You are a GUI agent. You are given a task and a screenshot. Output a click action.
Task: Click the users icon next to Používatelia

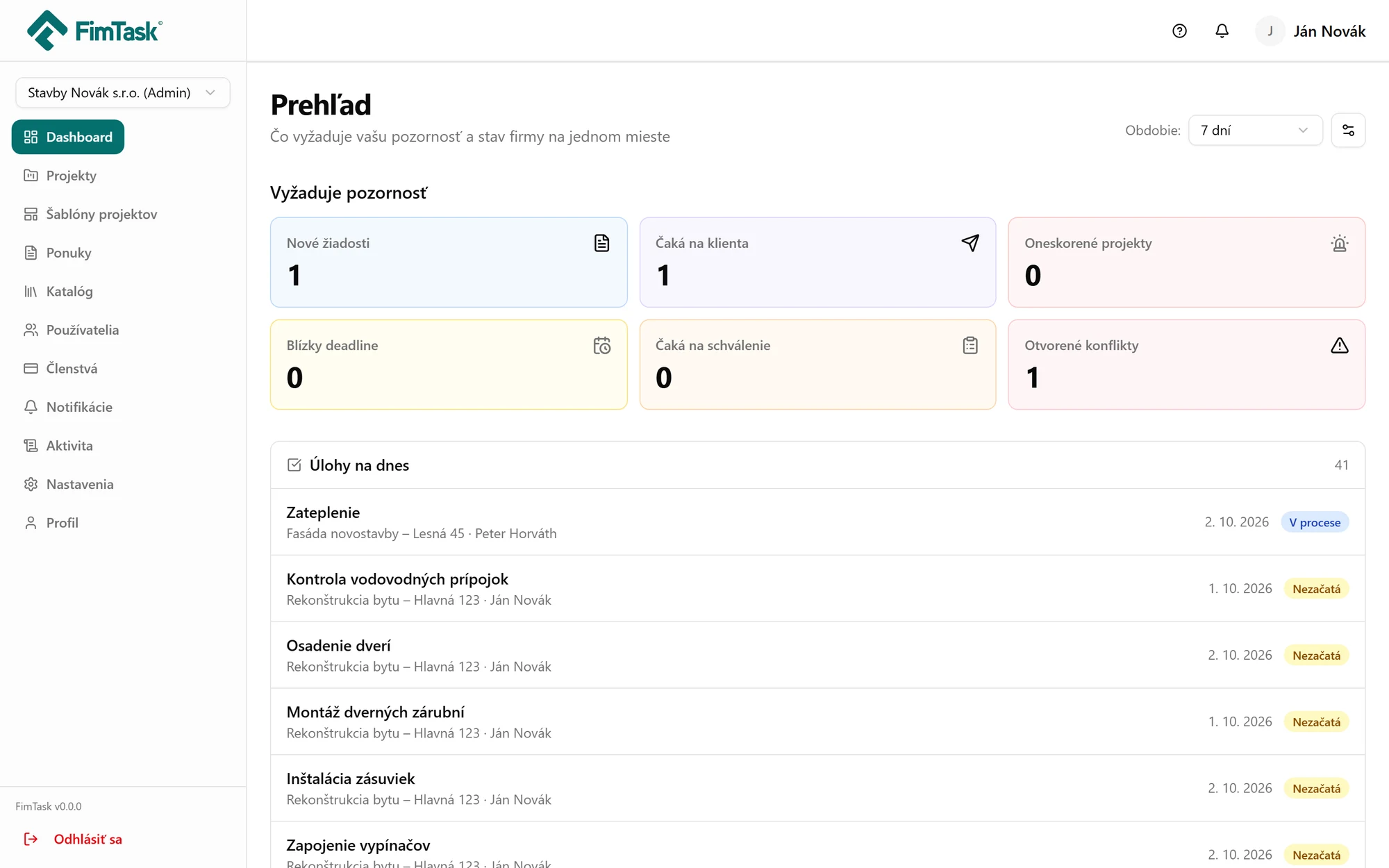31,330
